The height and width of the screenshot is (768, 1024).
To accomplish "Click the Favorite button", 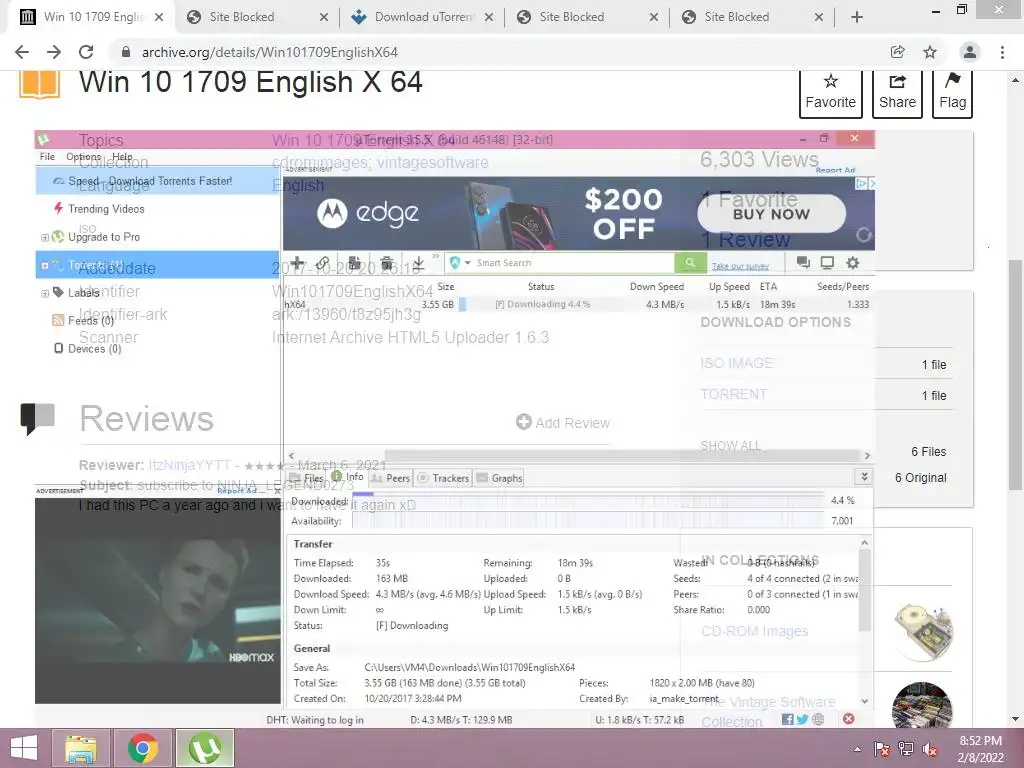I will [831, 93].
